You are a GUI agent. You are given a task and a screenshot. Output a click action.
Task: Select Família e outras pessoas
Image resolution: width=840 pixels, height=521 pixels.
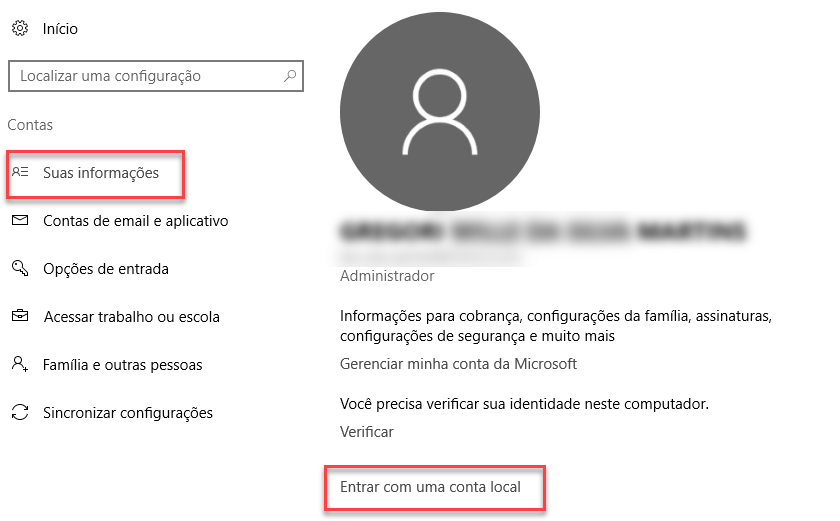(x=123, y=365)
